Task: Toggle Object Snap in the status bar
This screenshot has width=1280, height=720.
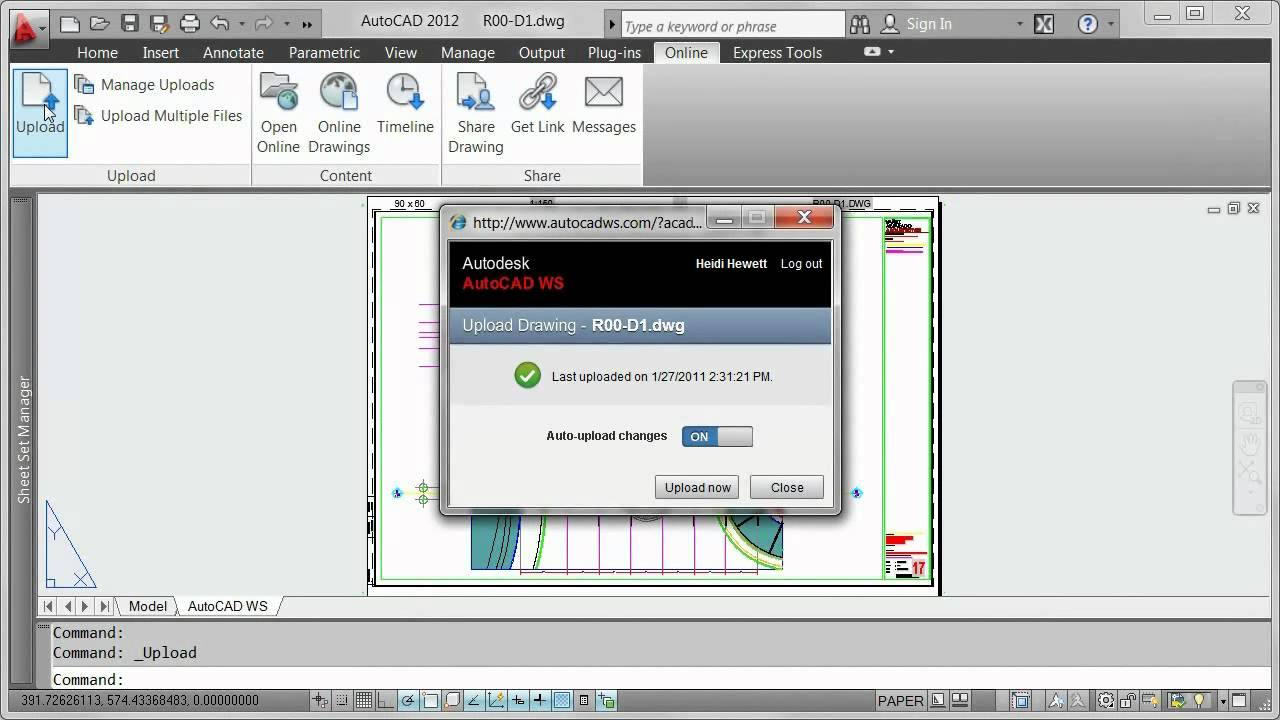Action: click(430, 701)
